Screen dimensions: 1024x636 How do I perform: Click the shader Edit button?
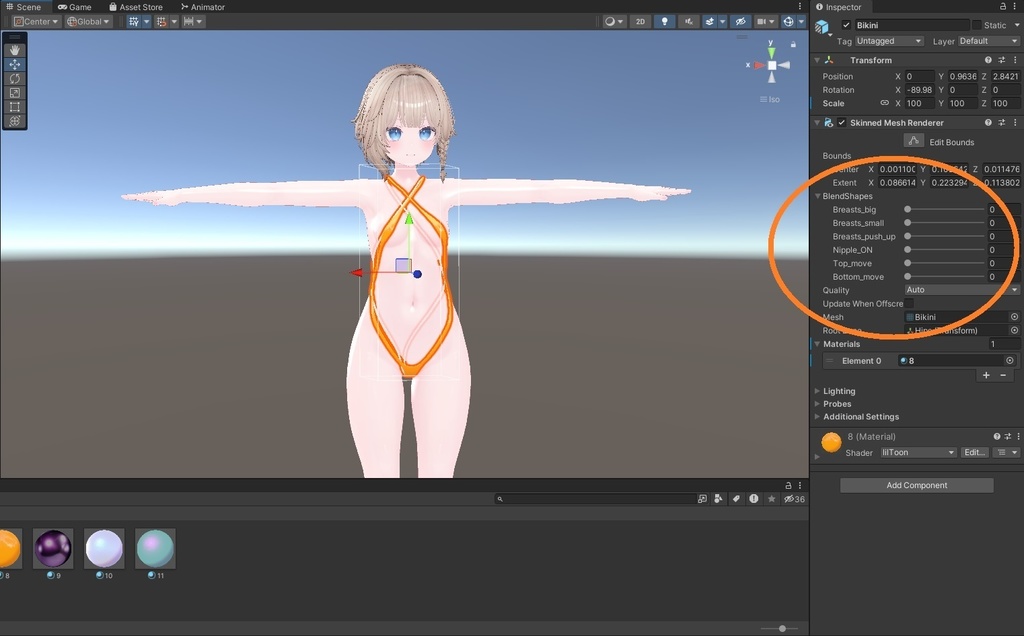click(974, 453)
